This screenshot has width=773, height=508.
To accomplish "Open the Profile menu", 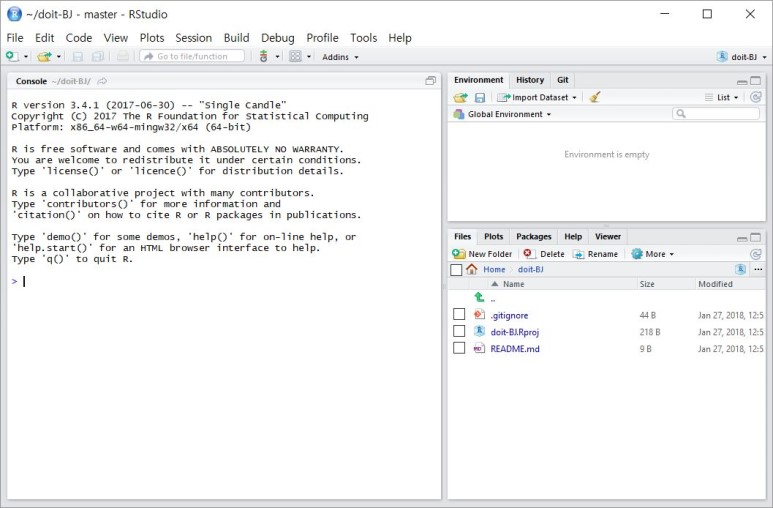I will 322,38.
